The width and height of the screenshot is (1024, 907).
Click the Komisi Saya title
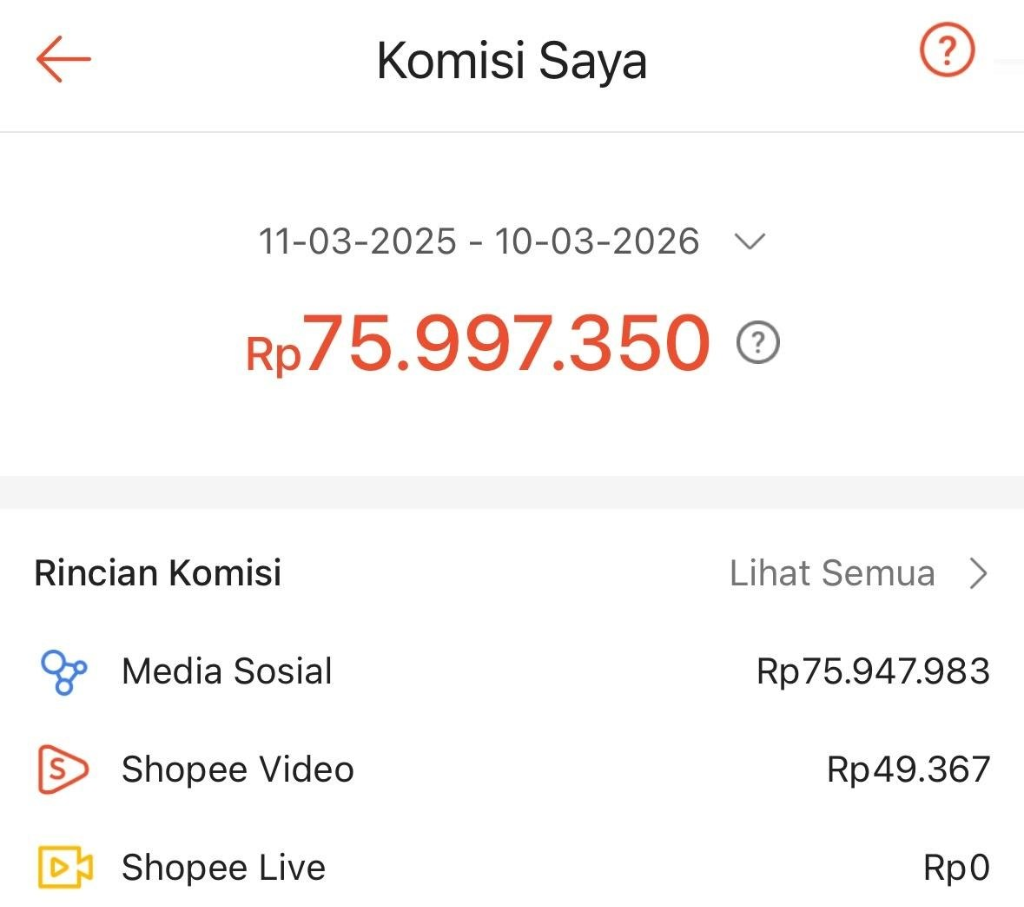(511, 60)
